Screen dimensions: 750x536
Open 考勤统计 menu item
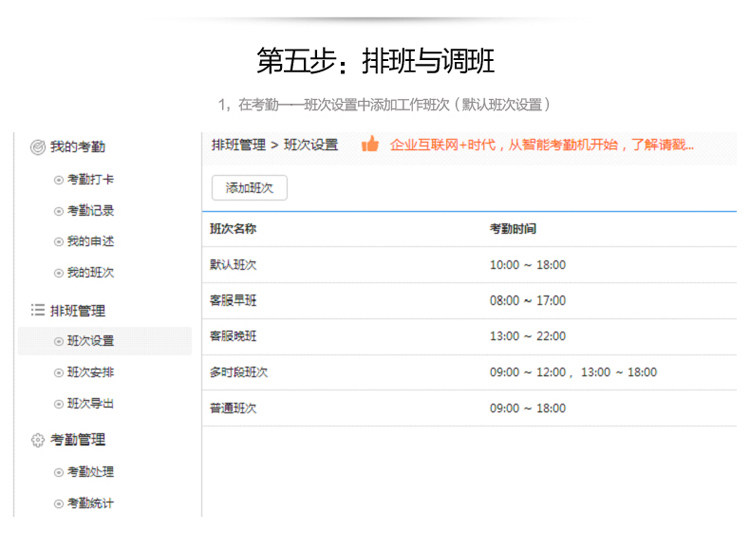(90, 503)
